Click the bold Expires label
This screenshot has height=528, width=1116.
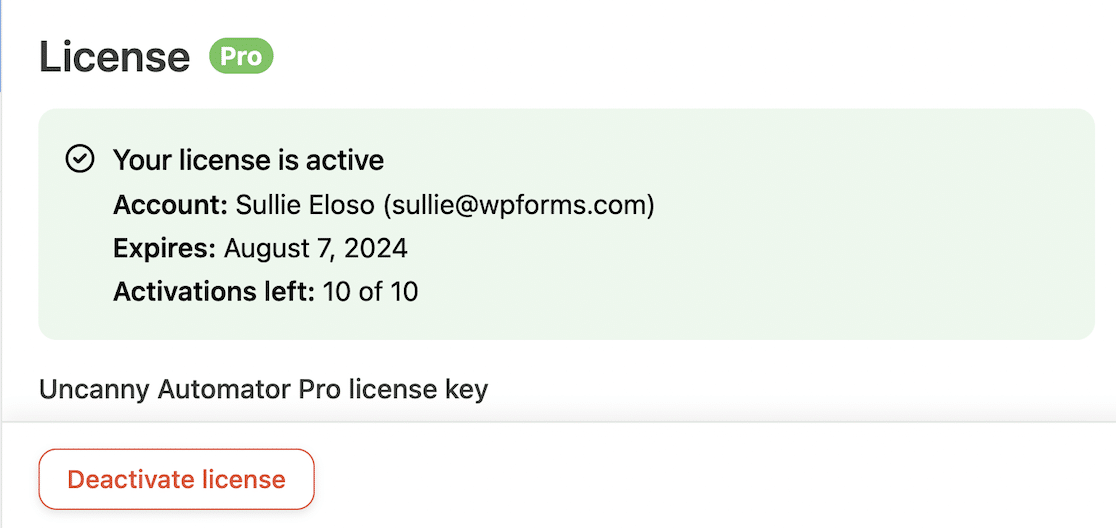pyautogui.click(x=164, y=248)
